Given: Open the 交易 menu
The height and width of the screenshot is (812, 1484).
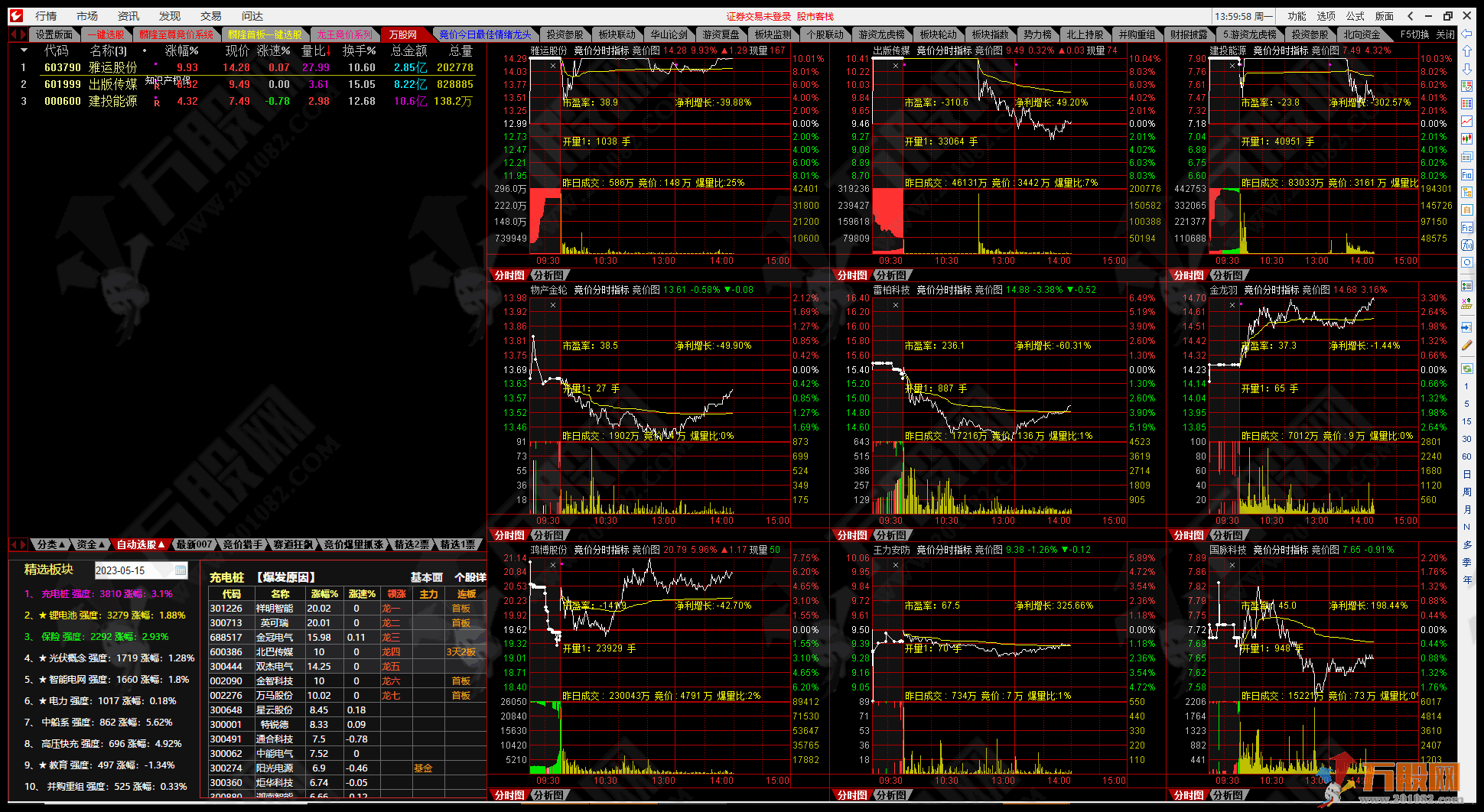Looking at the screenshot, I should coord(211,16).
